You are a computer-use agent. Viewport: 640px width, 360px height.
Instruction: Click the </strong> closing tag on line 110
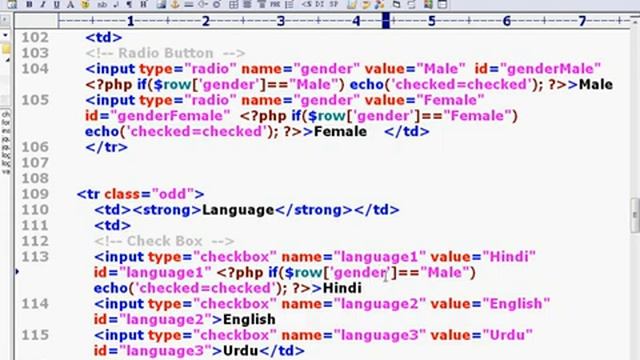tap(314, 210)
